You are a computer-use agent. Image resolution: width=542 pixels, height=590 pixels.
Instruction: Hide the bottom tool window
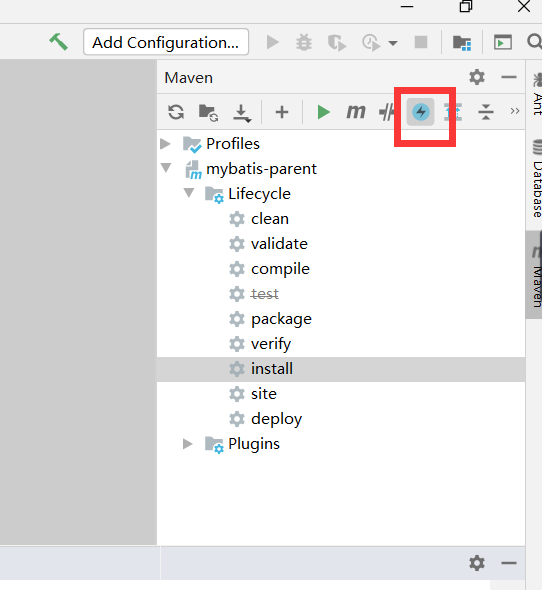(509, 563)
